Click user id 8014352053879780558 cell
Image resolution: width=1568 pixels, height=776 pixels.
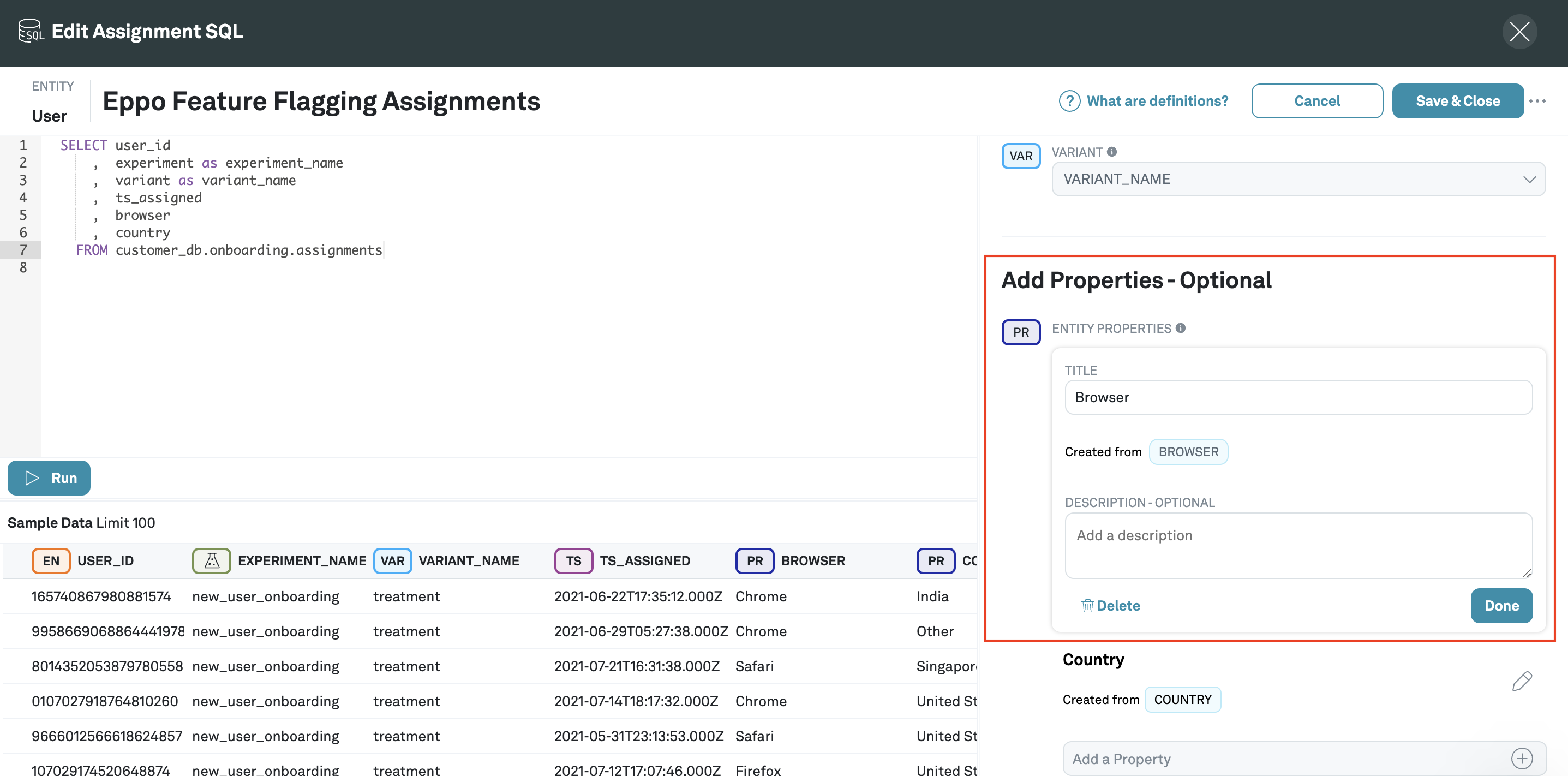[107, 666]
